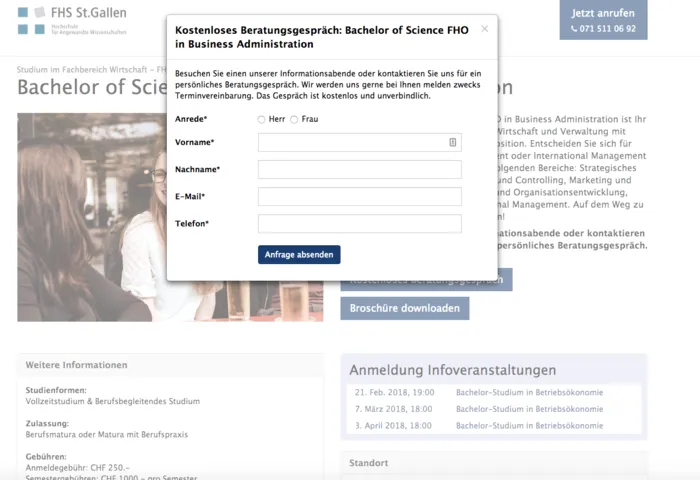
Task: Click into the Vorname input field
Action: [359, 142]
